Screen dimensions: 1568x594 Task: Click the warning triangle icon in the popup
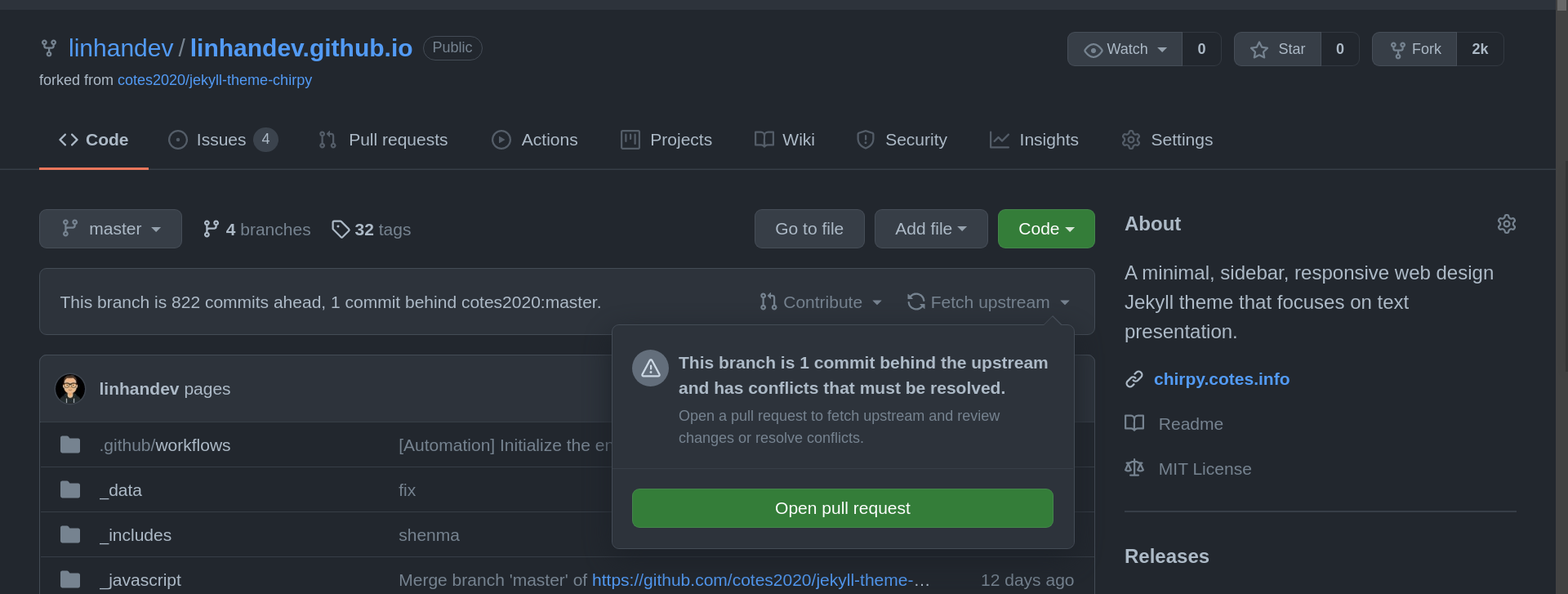coord(650,368)
